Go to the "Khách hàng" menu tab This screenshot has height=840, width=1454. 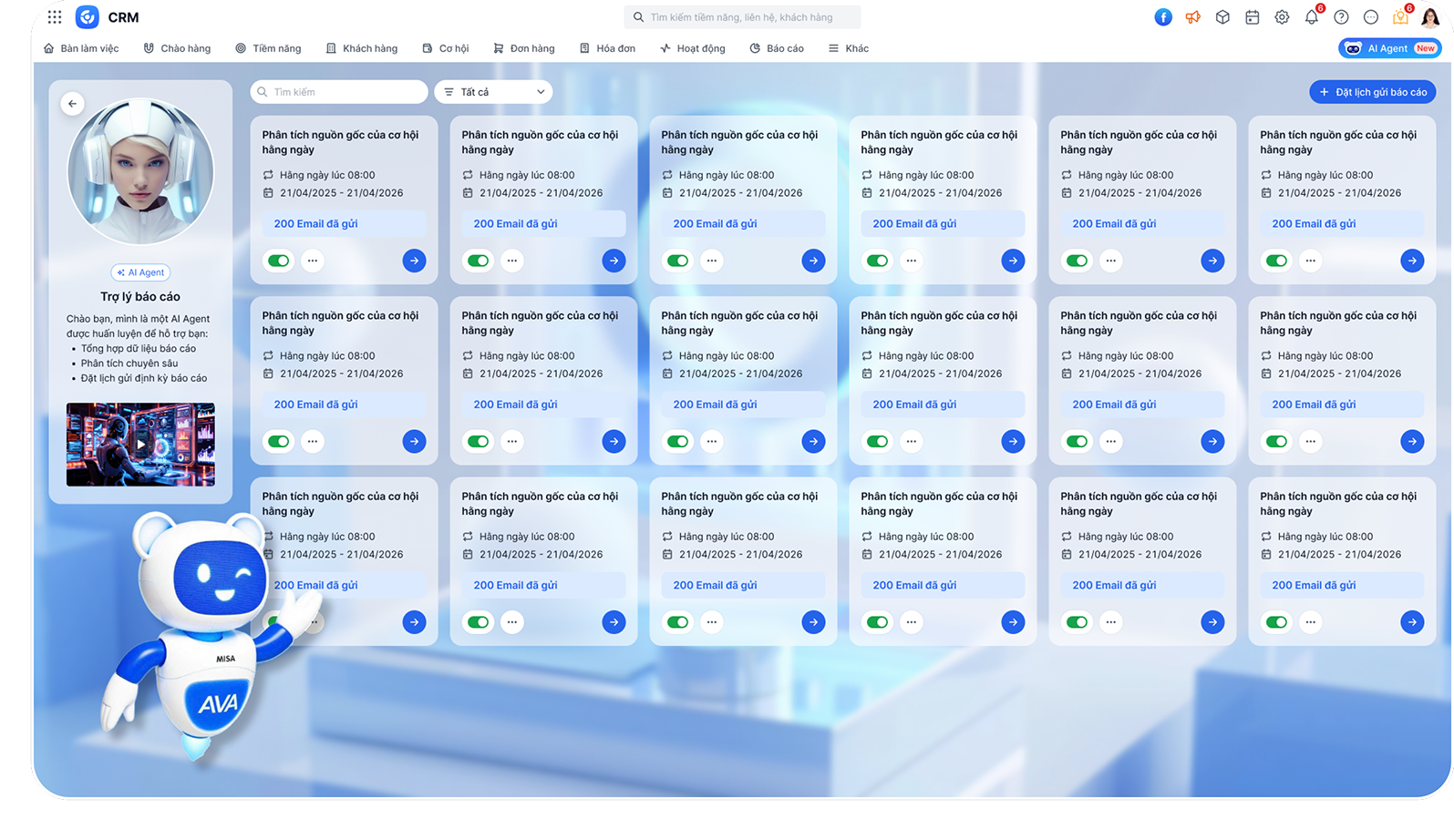(x=362, y=48)
